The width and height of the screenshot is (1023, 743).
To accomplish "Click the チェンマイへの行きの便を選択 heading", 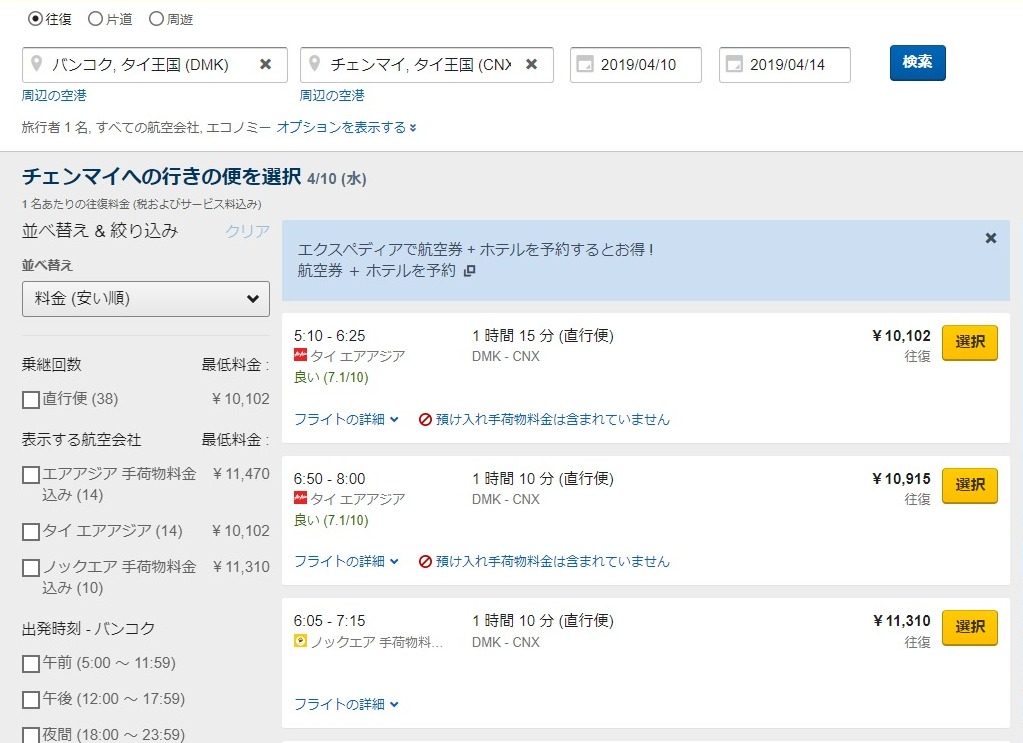I will tap(162, 176).
